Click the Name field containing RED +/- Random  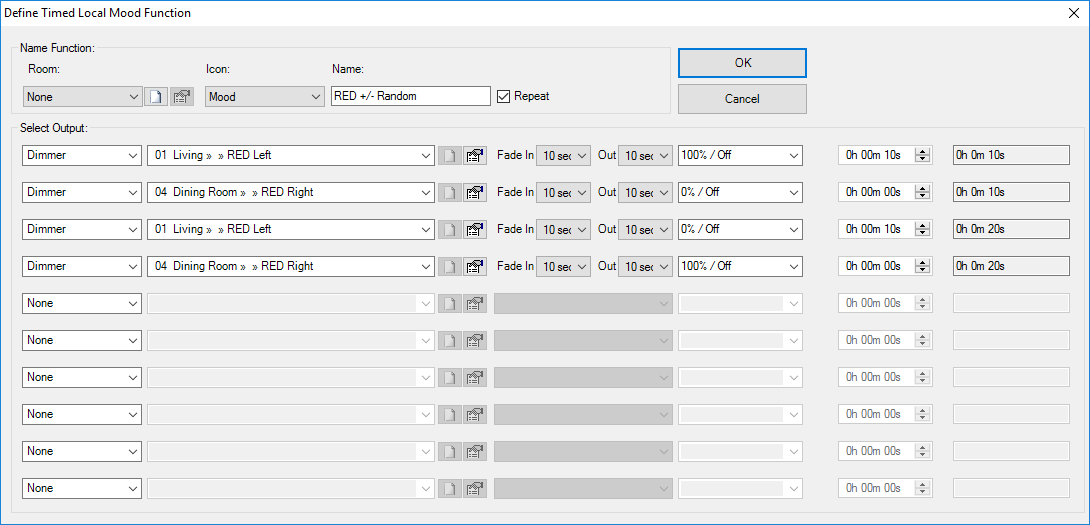tap(410, 96)
